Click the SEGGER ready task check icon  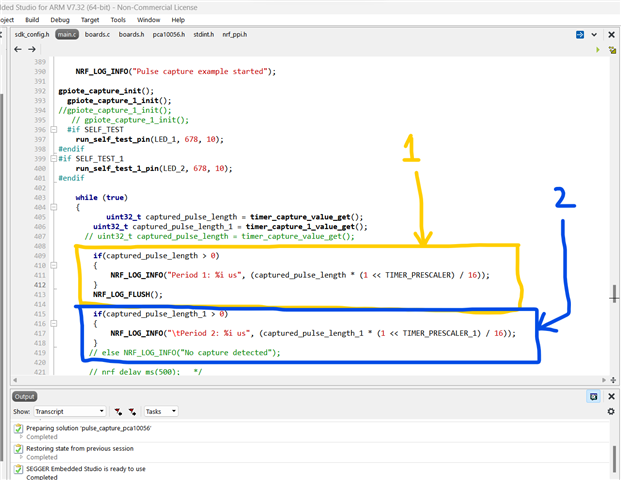coord(18,469)
